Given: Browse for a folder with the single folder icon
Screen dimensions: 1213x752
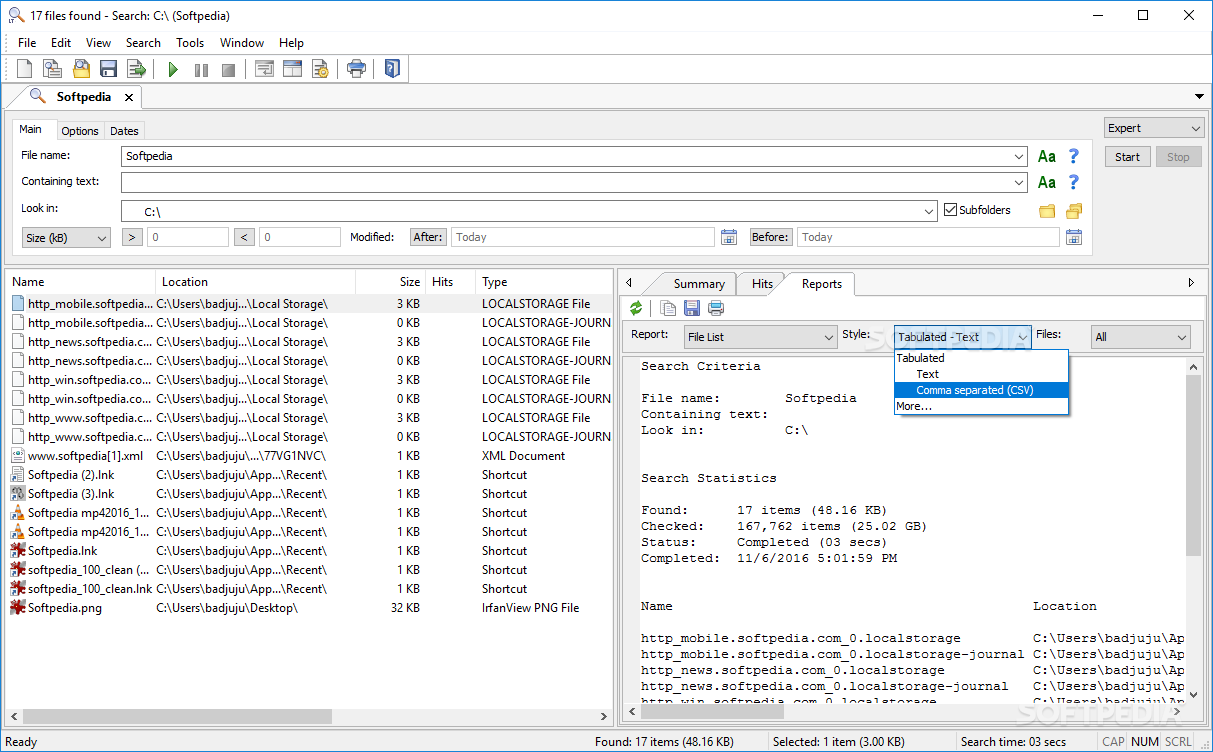Looking at the screenshot, I should coord(1047,211).
